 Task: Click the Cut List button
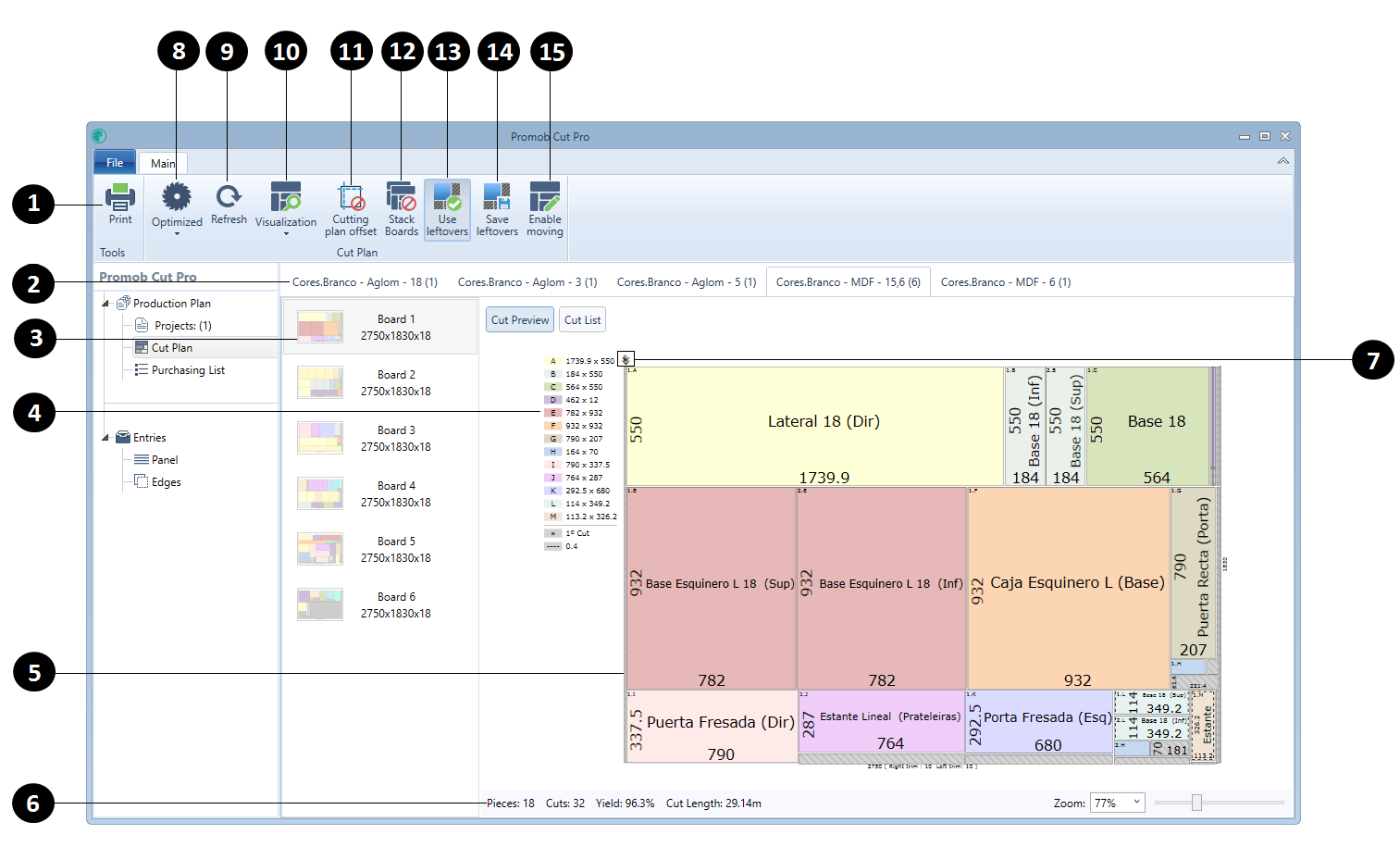(583, 320)
